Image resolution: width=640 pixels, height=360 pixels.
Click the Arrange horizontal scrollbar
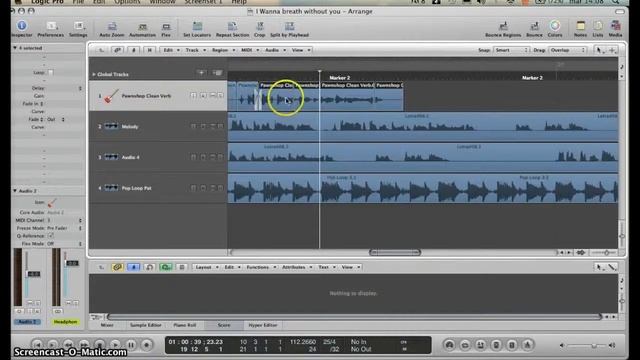[x=395, y=252]
